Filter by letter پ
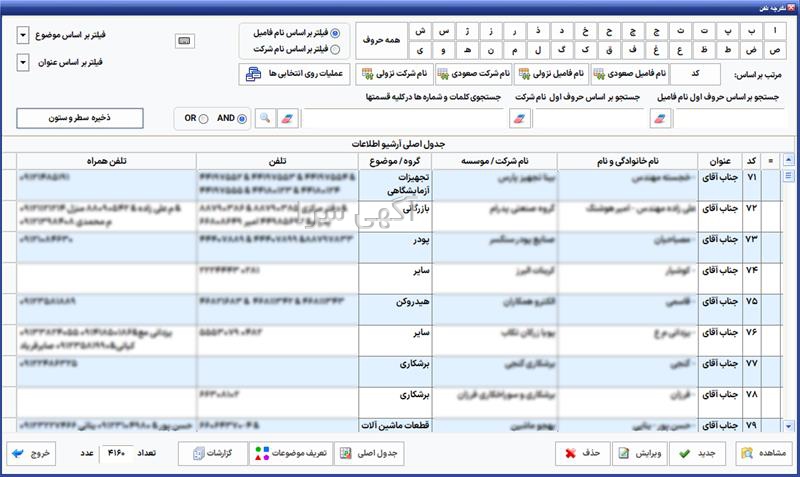 pyautogui.click(x=728, y=31)
